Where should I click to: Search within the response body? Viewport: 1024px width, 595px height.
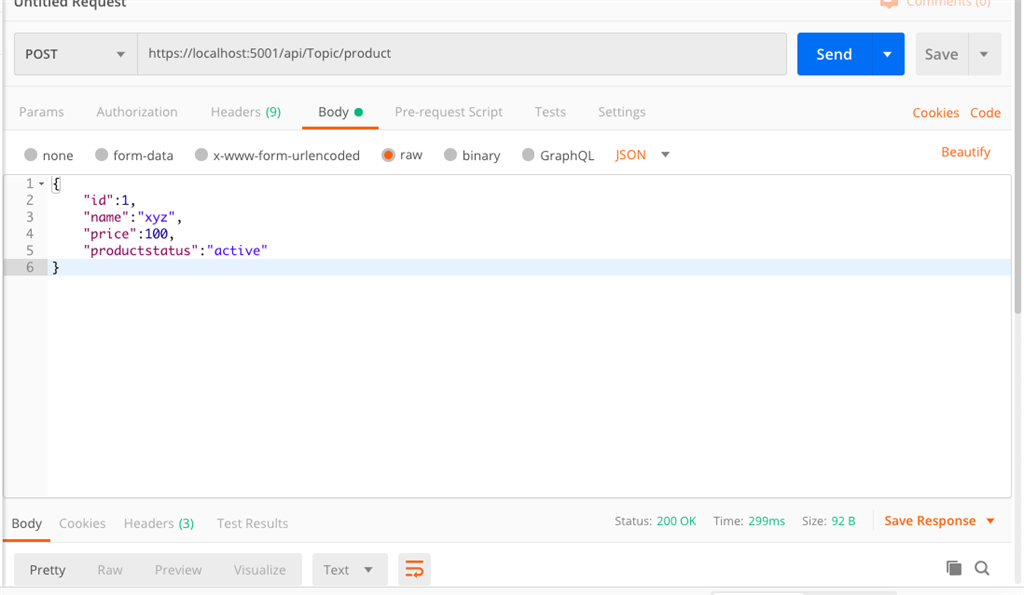982,567
